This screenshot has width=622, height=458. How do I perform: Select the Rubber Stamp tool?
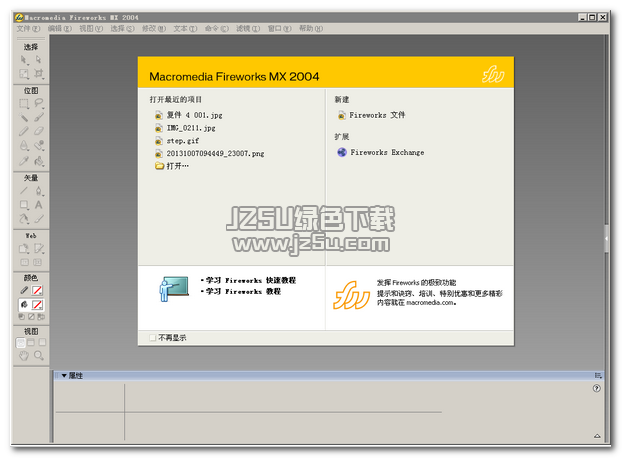pyautogui.click(x=38, y=146)
